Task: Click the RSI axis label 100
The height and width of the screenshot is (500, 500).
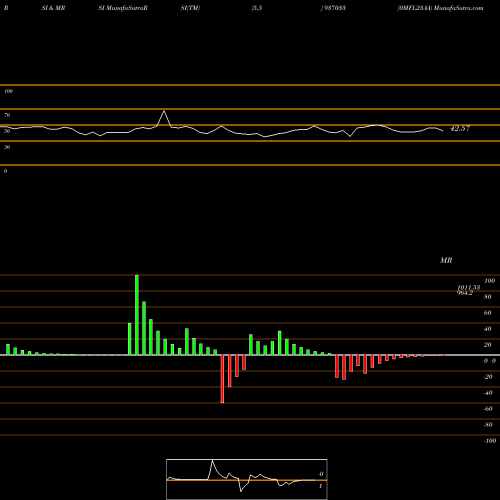Action: (8, 91)
